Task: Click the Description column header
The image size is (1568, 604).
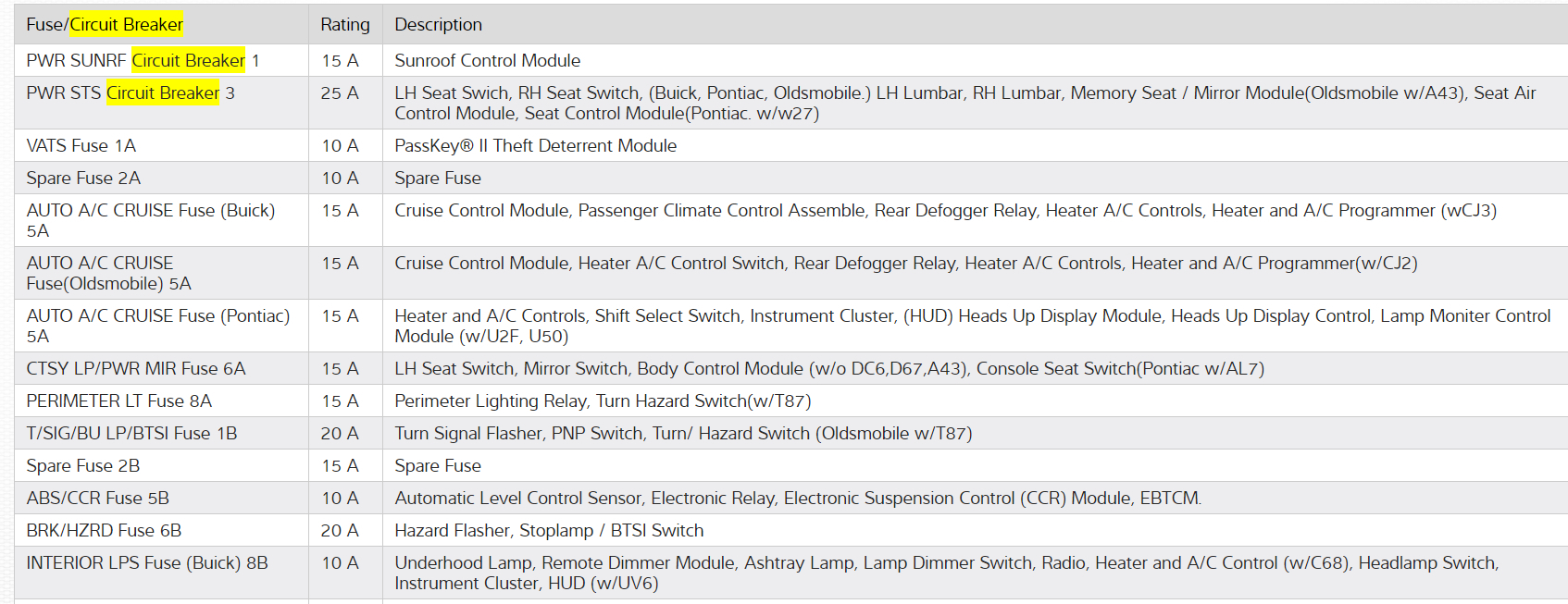Action: point(438,25)
